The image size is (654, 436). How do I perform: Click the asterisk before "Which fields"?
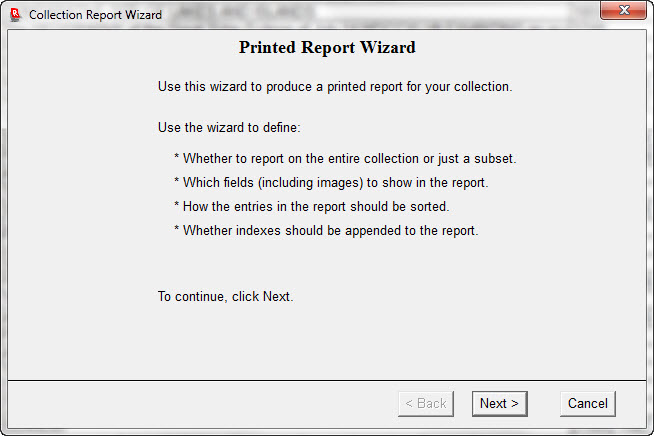tap(177, 183)
